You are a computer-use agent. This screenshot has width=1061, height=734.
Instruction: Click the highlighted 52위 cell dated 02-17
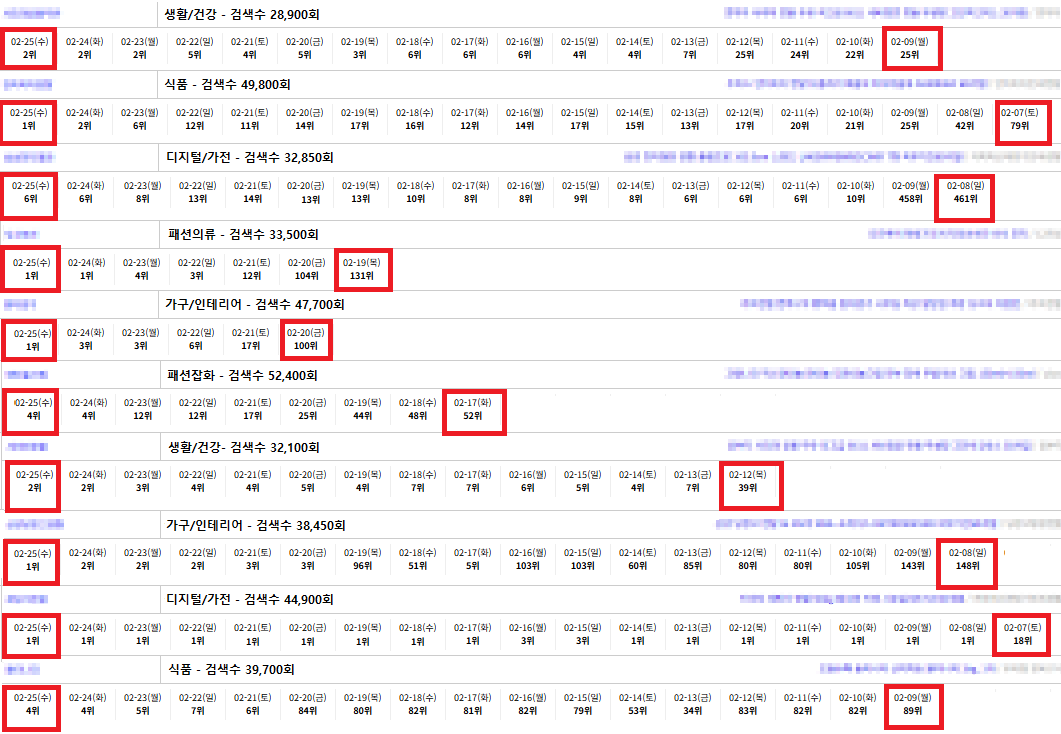click(x=474, y=409)
